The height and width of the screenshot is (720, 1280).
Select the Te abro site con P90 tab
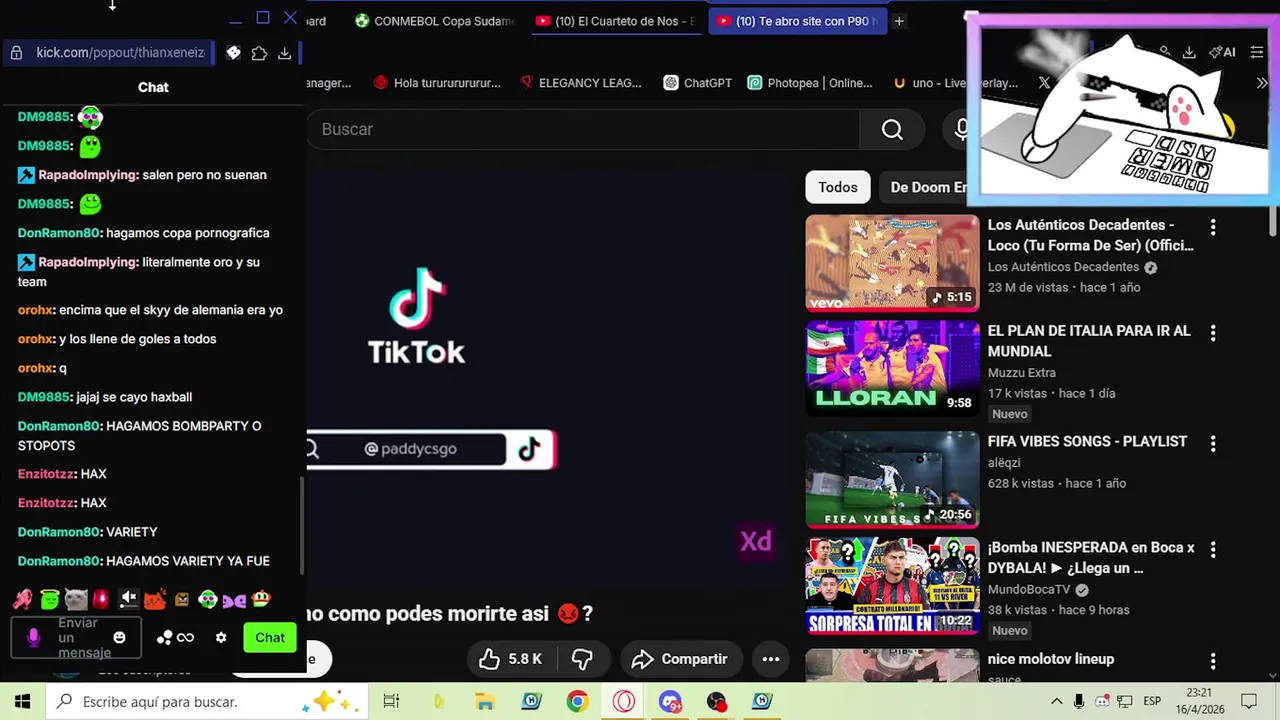coord(798,21)
